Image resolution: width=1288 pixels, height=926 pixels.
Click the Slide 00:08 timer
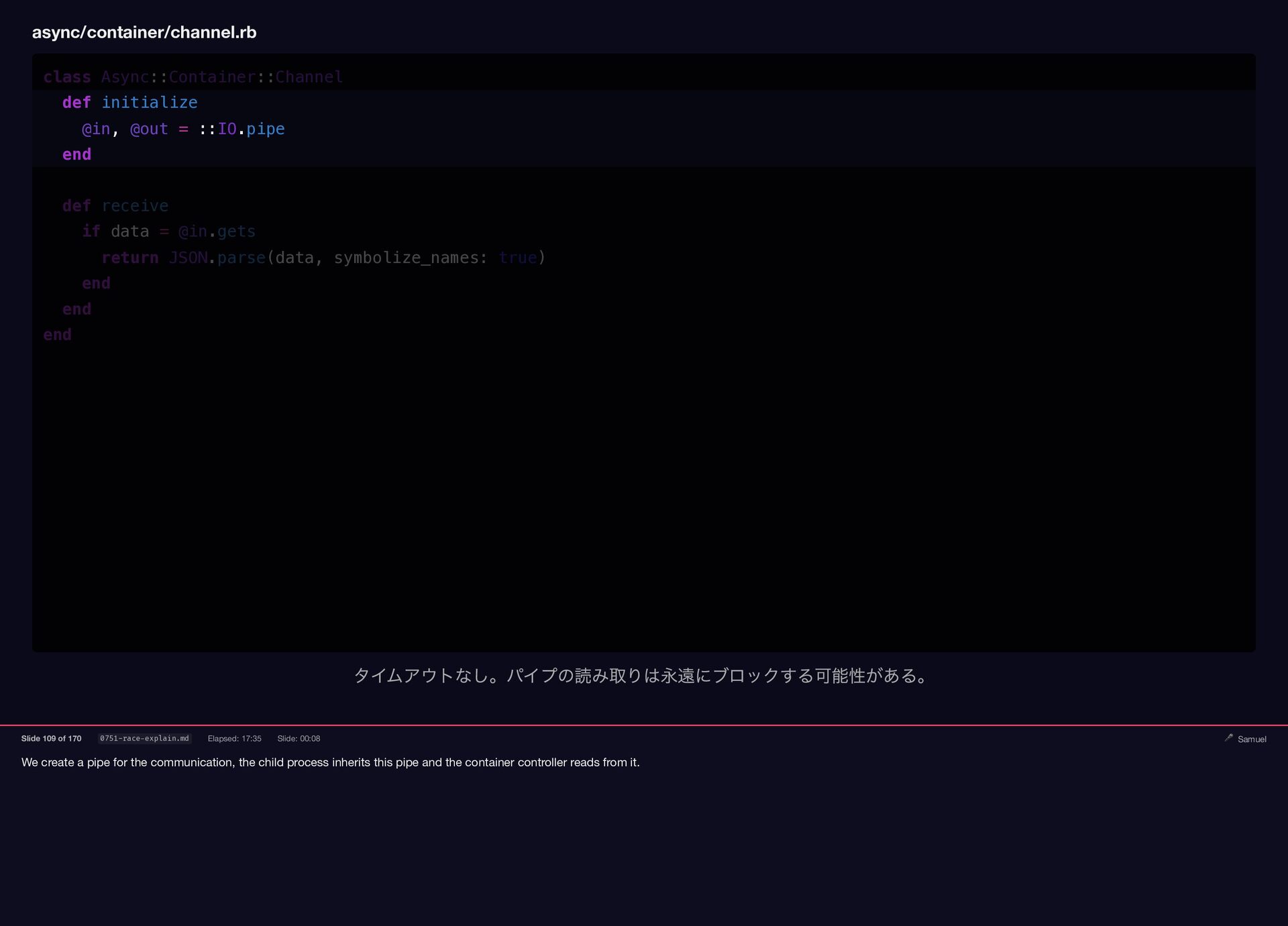click(x=299, y=738)
